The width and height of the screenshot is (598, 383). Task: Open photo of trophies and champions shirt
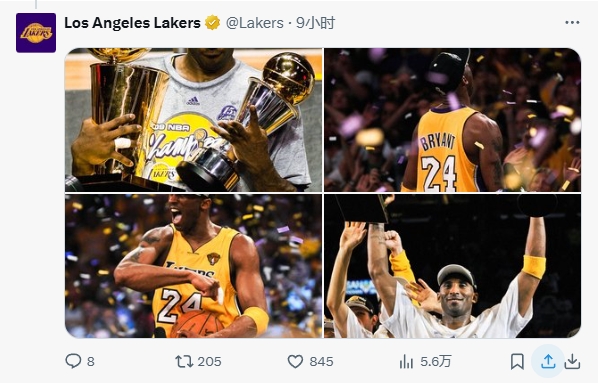pyautogui.click(x=193, y=120)
